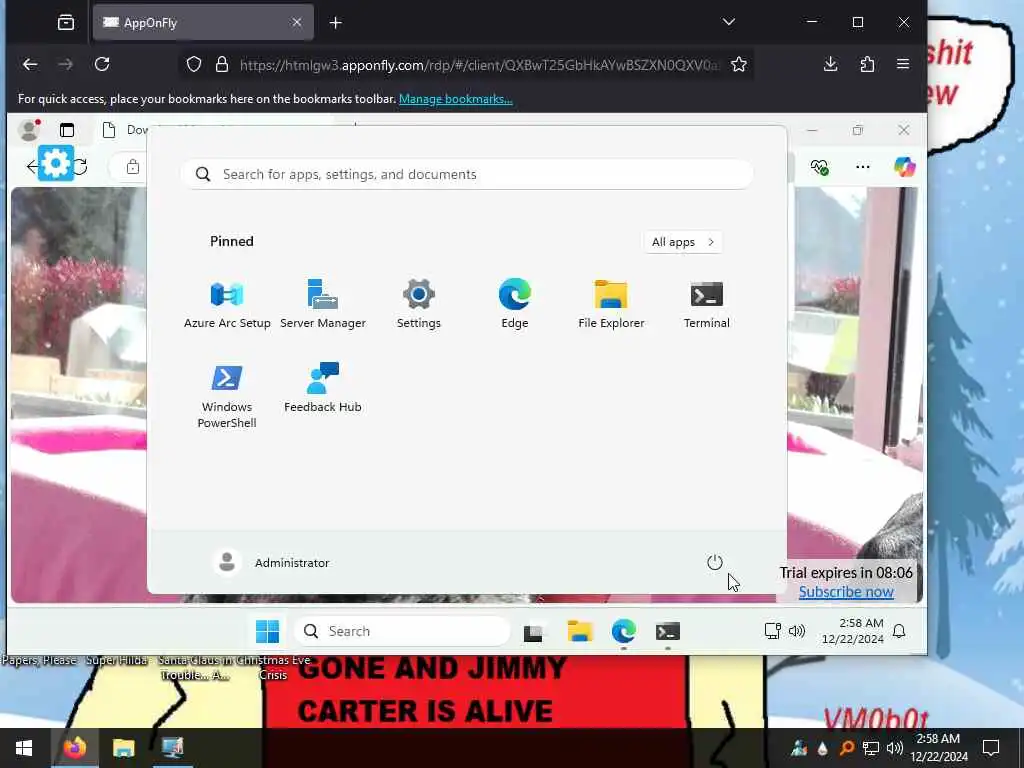Image resolution: width=1024 pixels, height=768 pixels.
Task: Open Papers, Please desktop shortcut
Action: click(x=38, y=660)
